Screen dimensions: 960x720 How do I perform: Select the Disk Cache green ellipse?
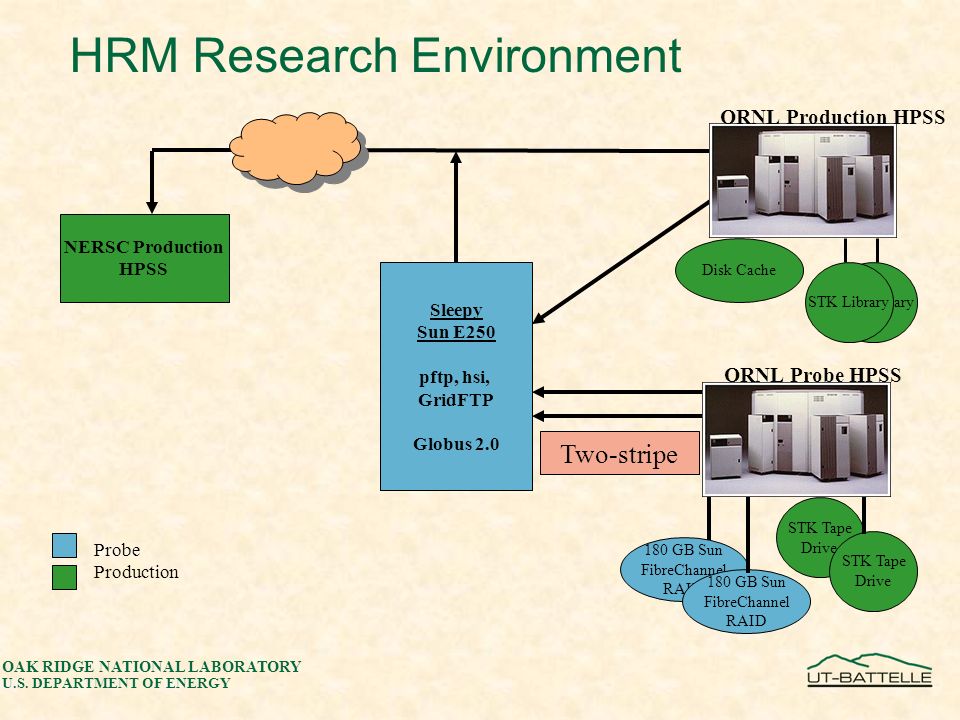pyautogui.click(x=739, y=270)
